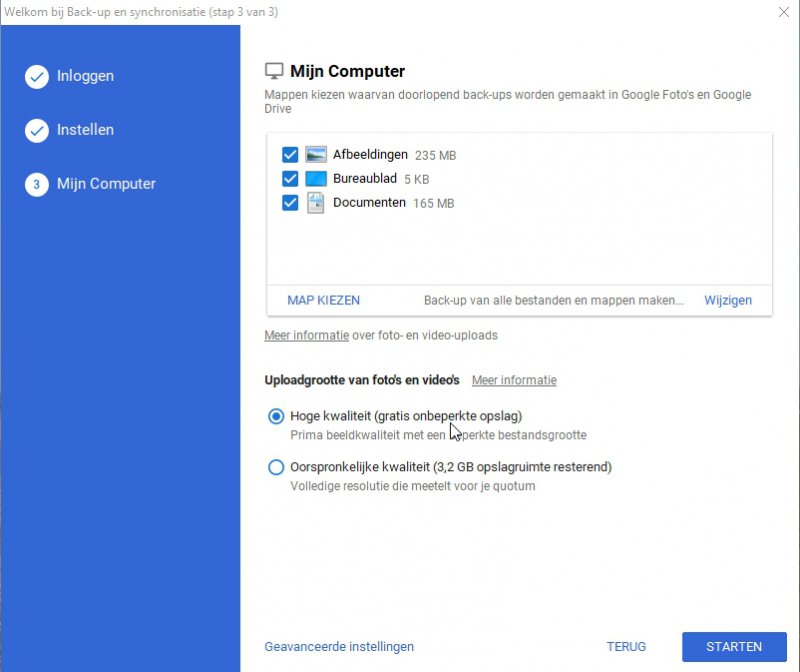
Task: Toggle the Documenten checkbox
Action: tap(290, 203)
